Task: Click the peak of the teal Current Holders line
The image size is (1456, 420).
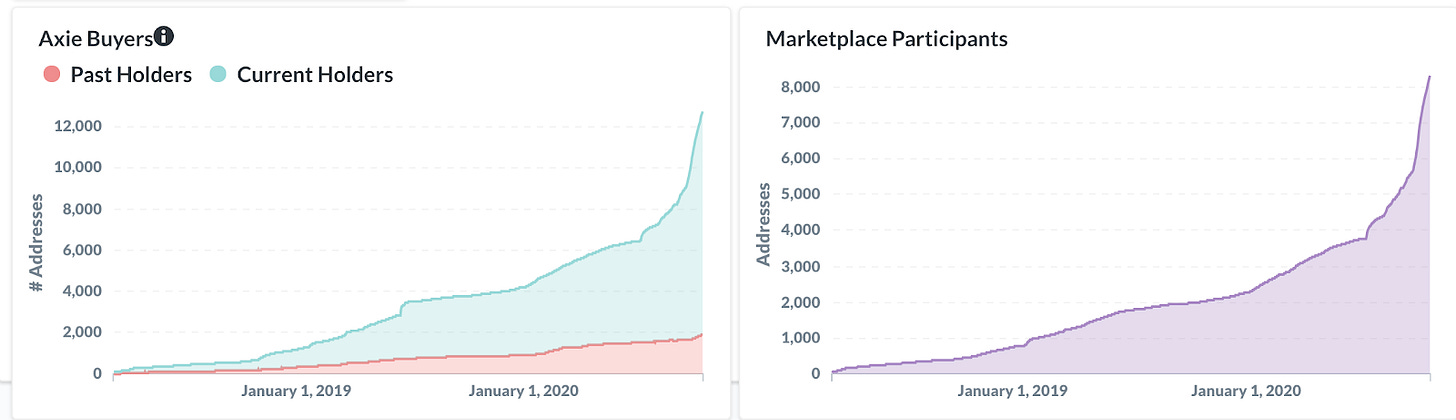Action: pyautogui.click(x=702, y=112)
